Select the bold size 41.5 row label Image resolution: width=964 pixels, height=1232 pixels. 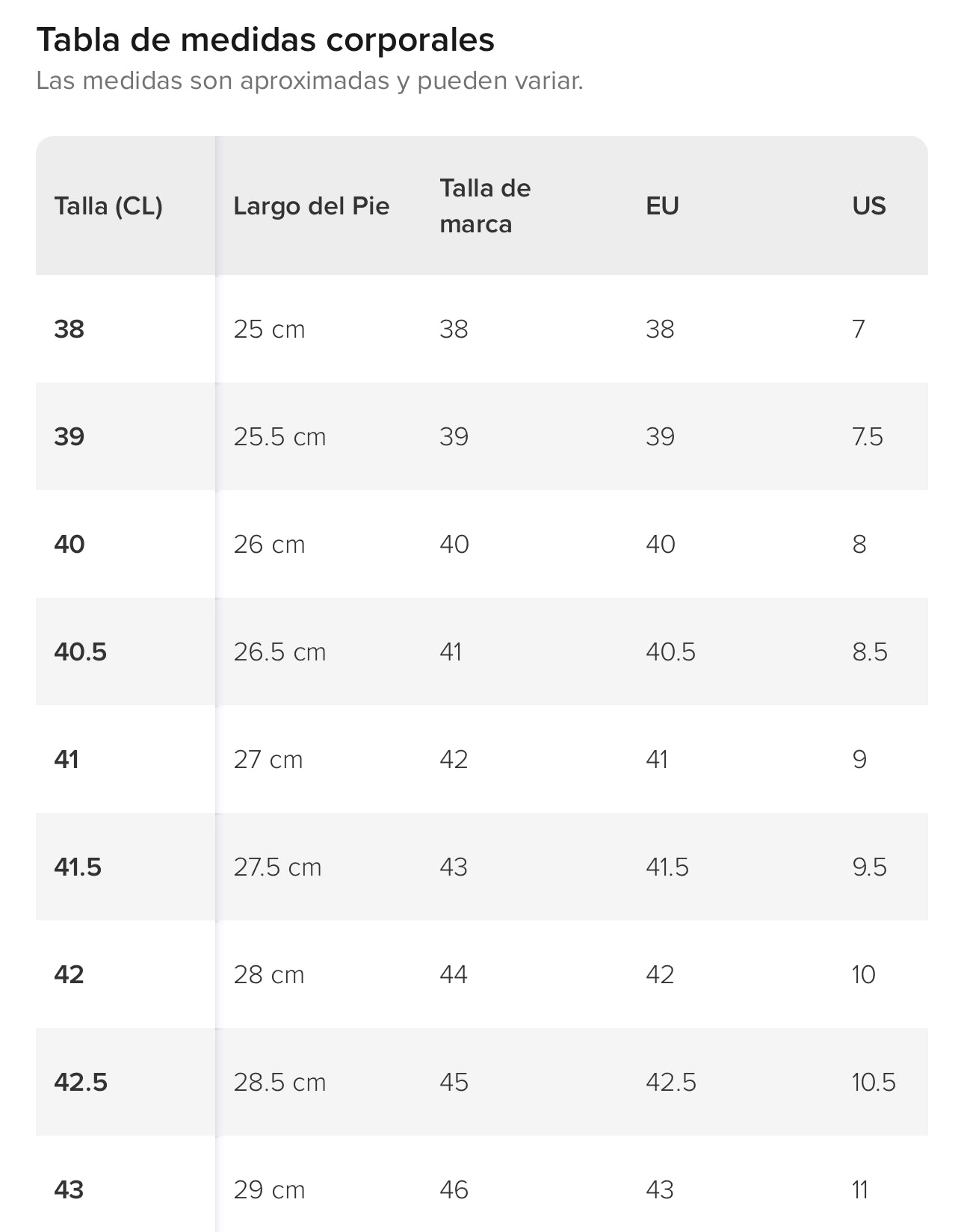78,867
